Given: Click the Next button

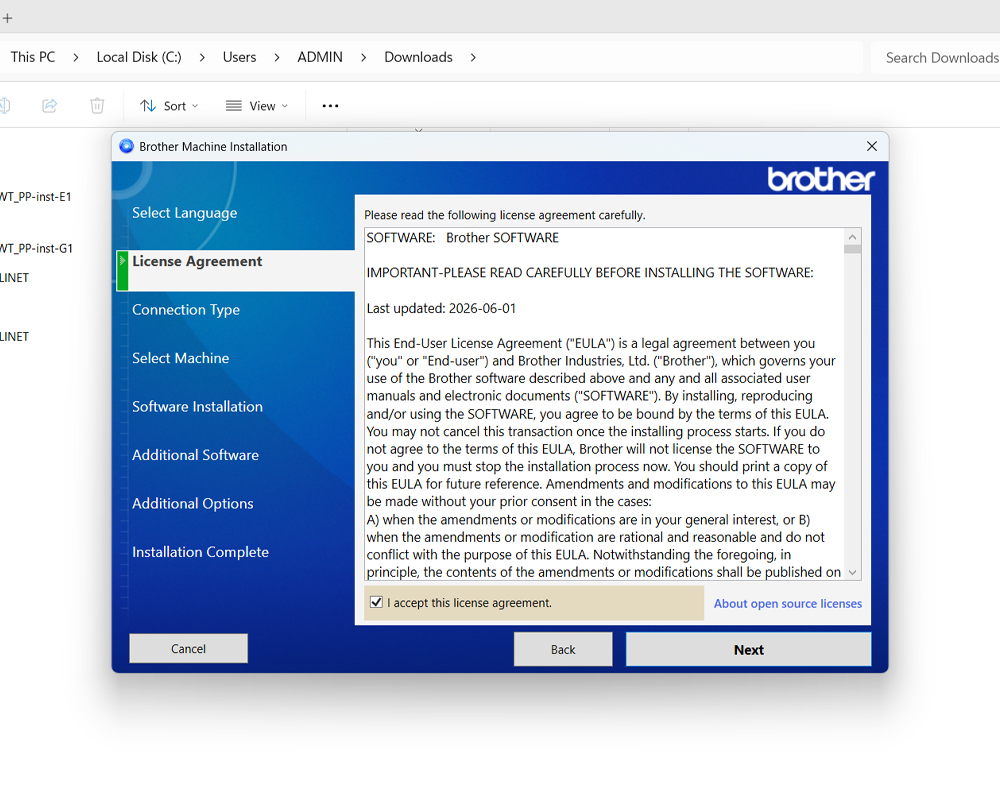Looking at the screenshot, I should coord(748,649).
